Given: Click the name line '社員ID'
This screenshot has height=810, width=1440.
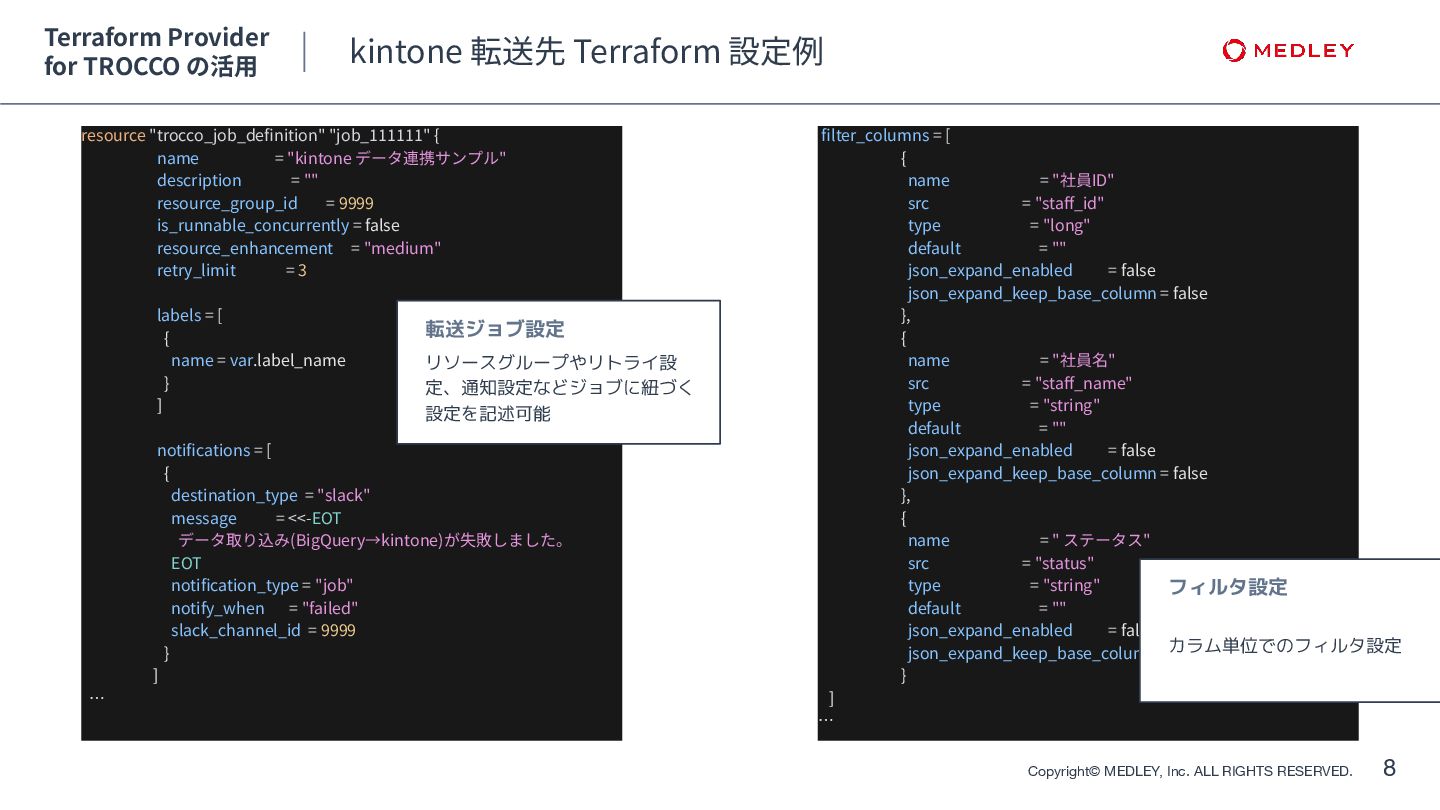Looking at the screenshot, I should (1011, 180).
